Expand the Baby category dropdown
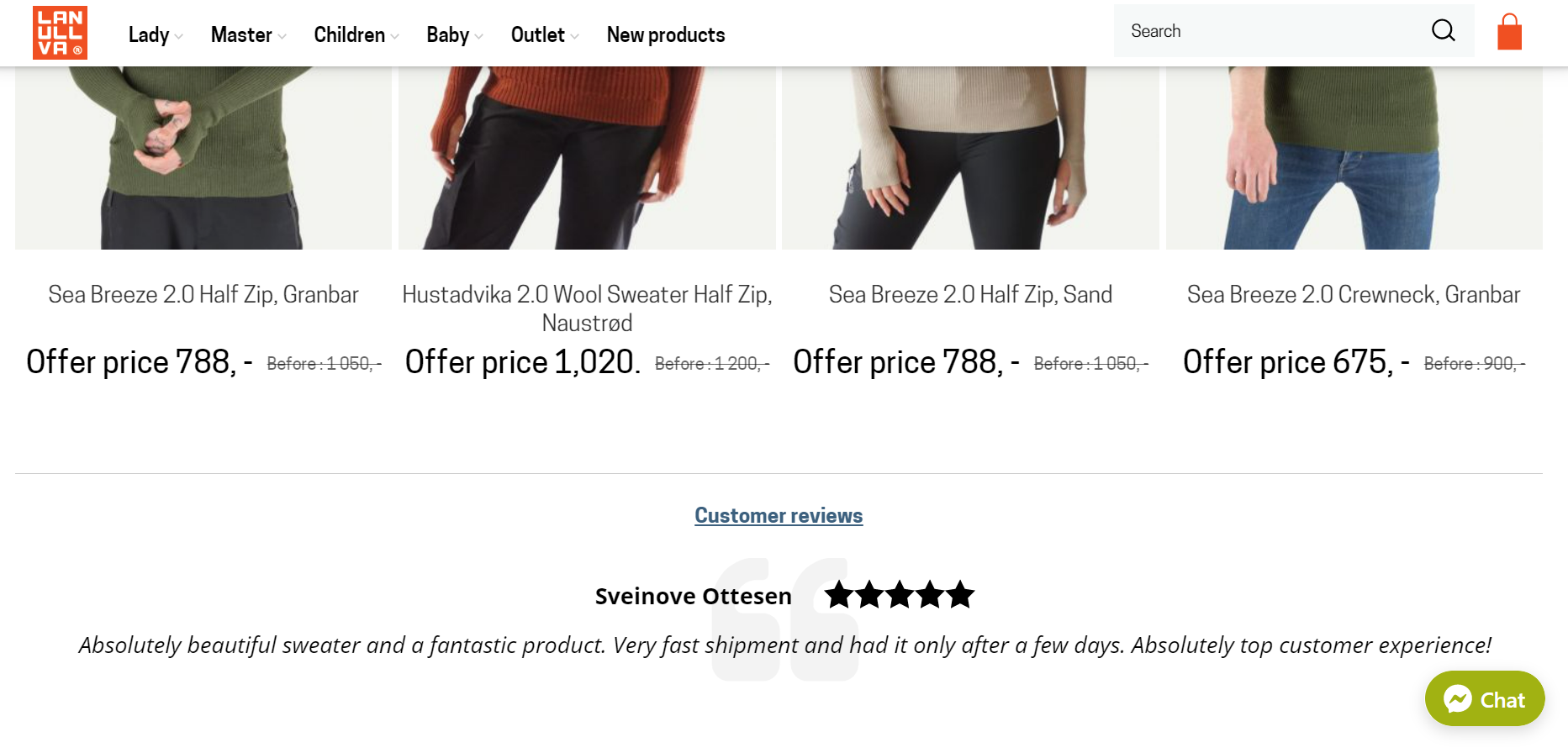The width and height of the screenshot is (1568, 753). pyautogui.click(x=454, y=35)
